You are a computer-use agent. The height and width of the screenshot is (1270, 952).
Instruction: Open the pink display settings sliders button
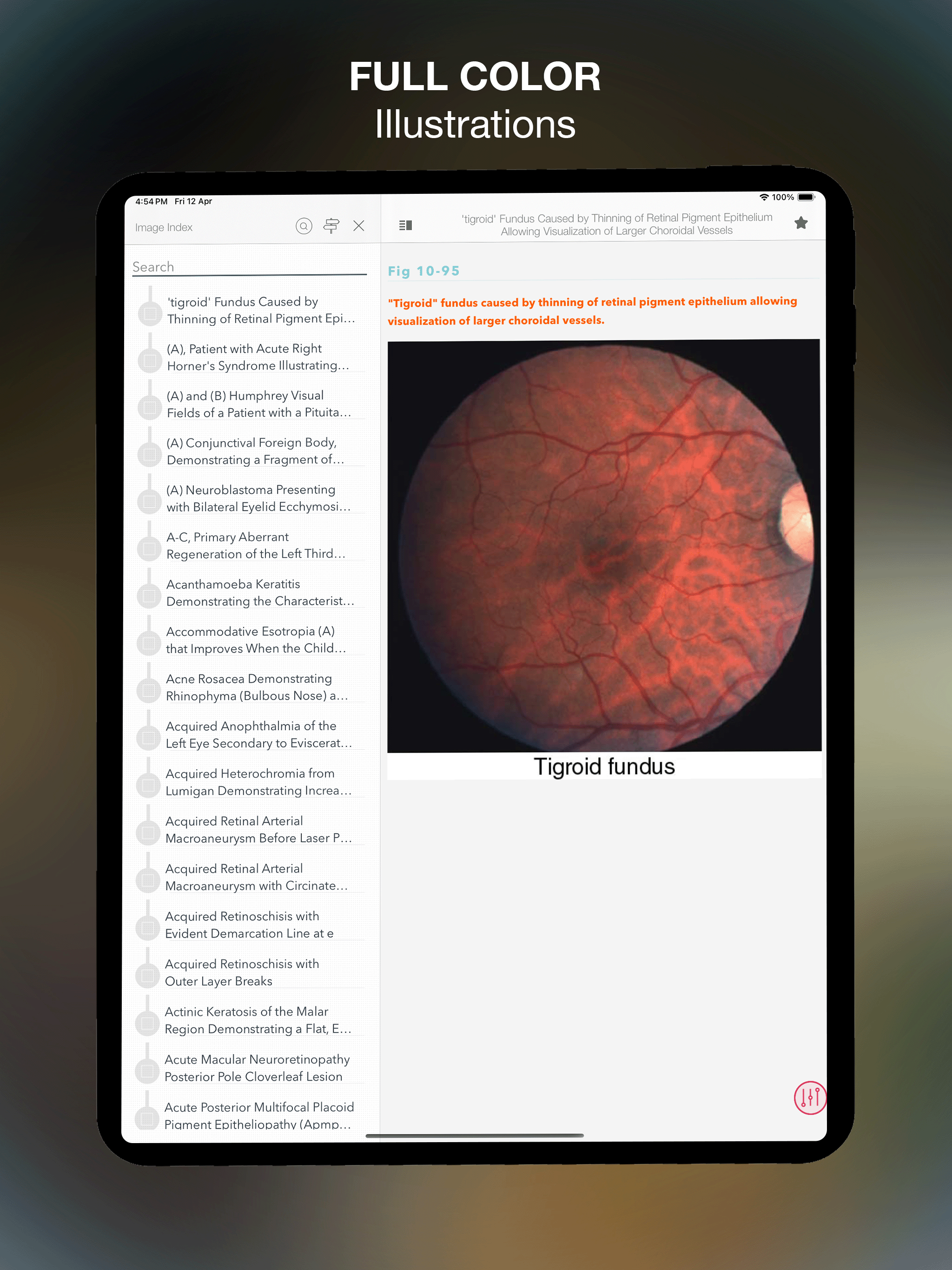tap(810, 1097)
